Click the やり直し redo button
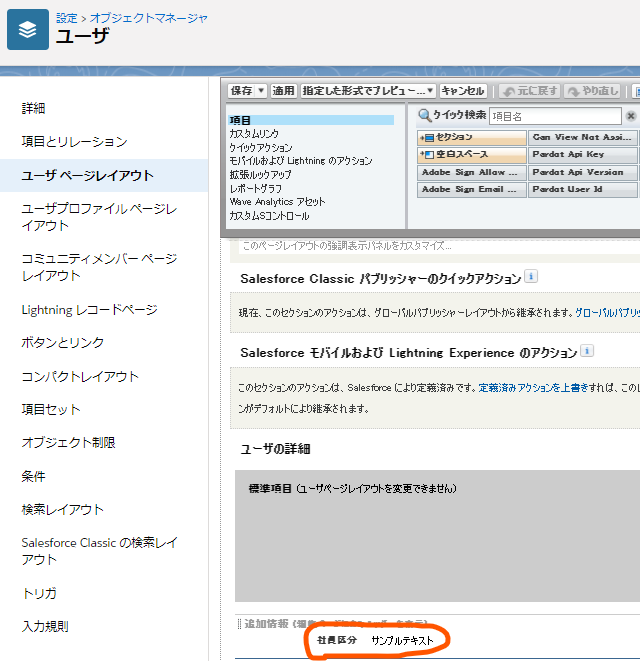The width and height of the screenshot is (640, 661). coord(593,91)
